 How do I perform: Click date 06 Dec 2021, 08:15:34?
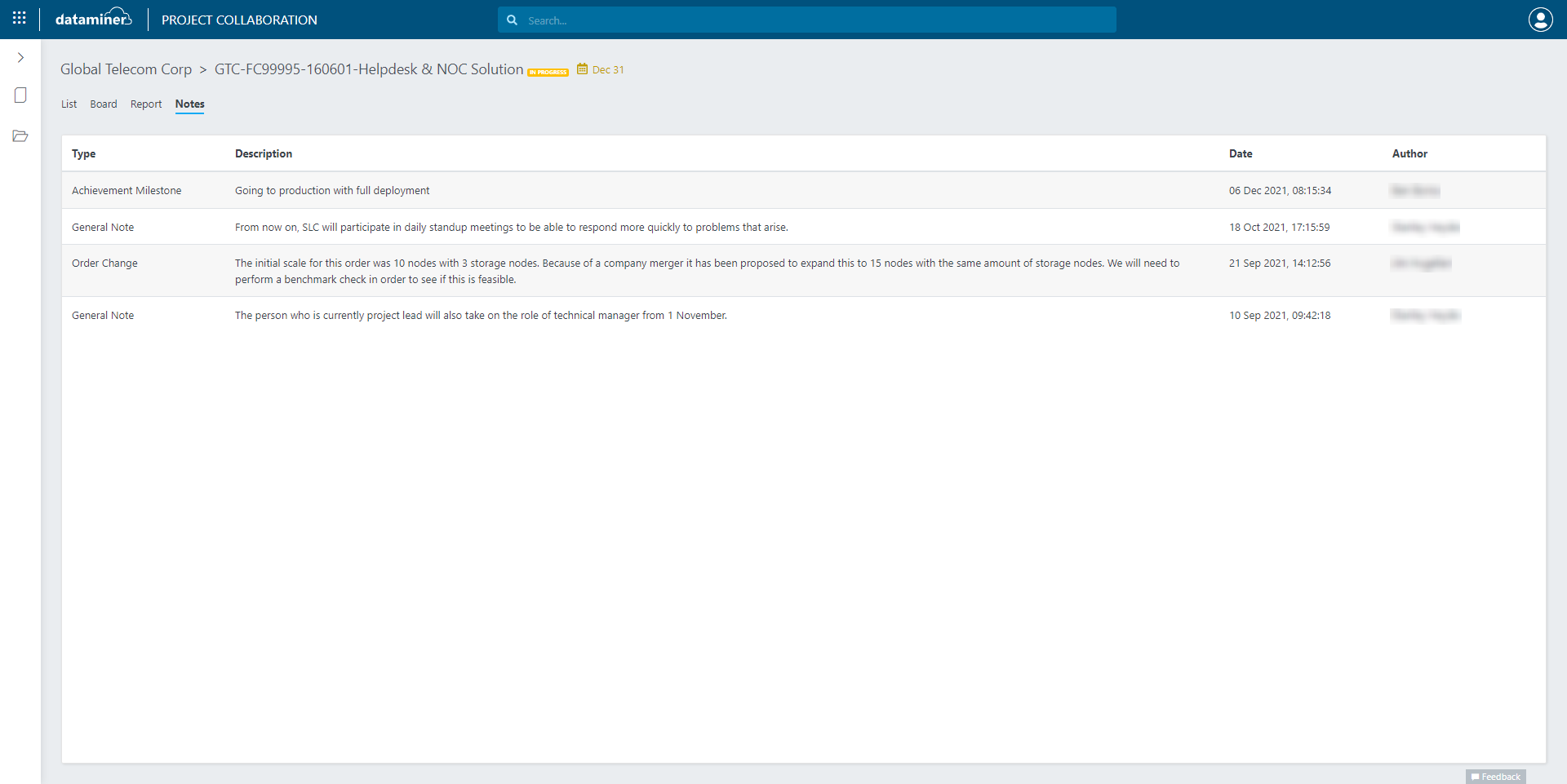point(1280,191)
